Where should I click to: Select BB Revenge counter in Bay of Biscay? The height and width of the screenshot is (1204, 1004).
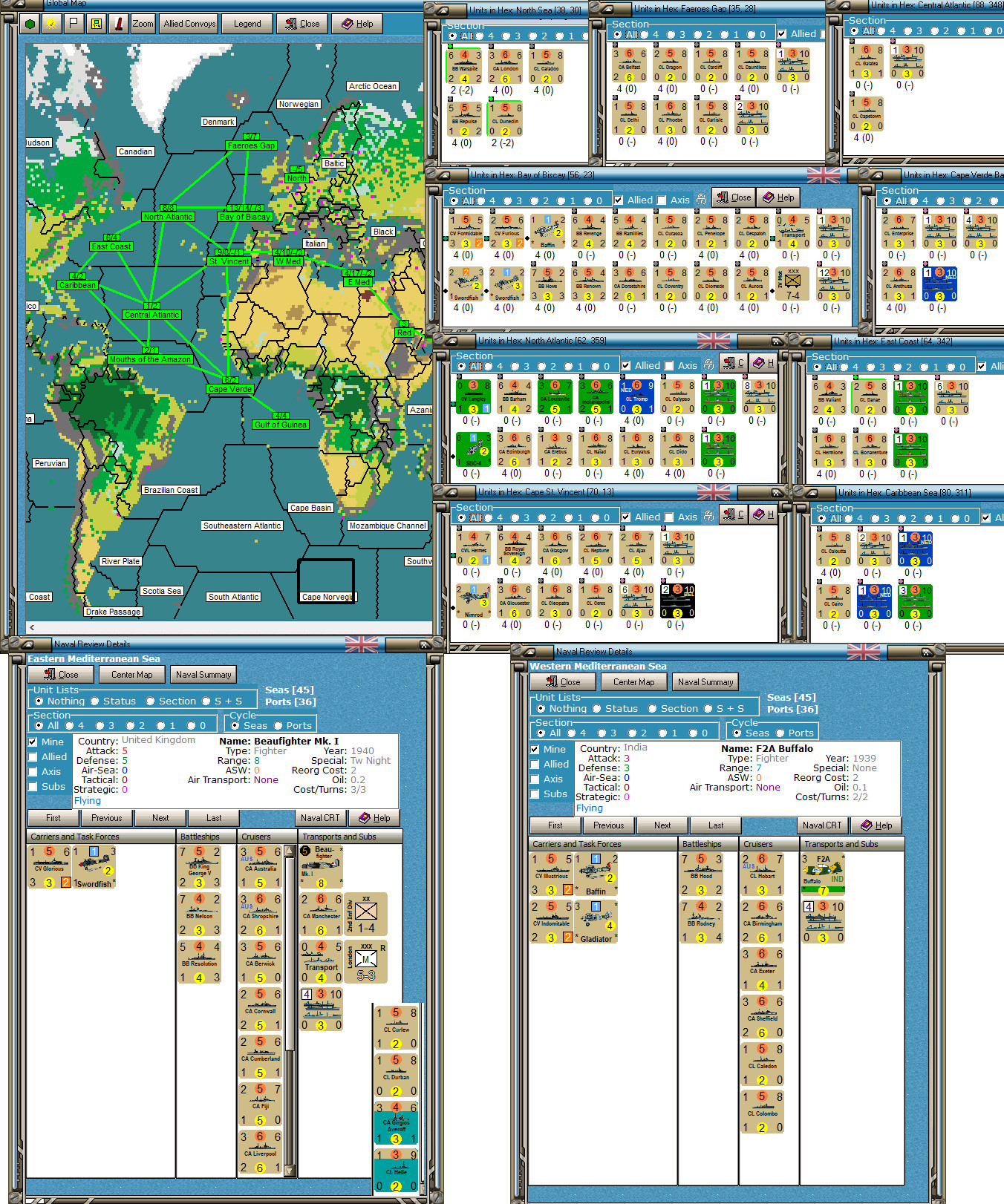[588, 232]
